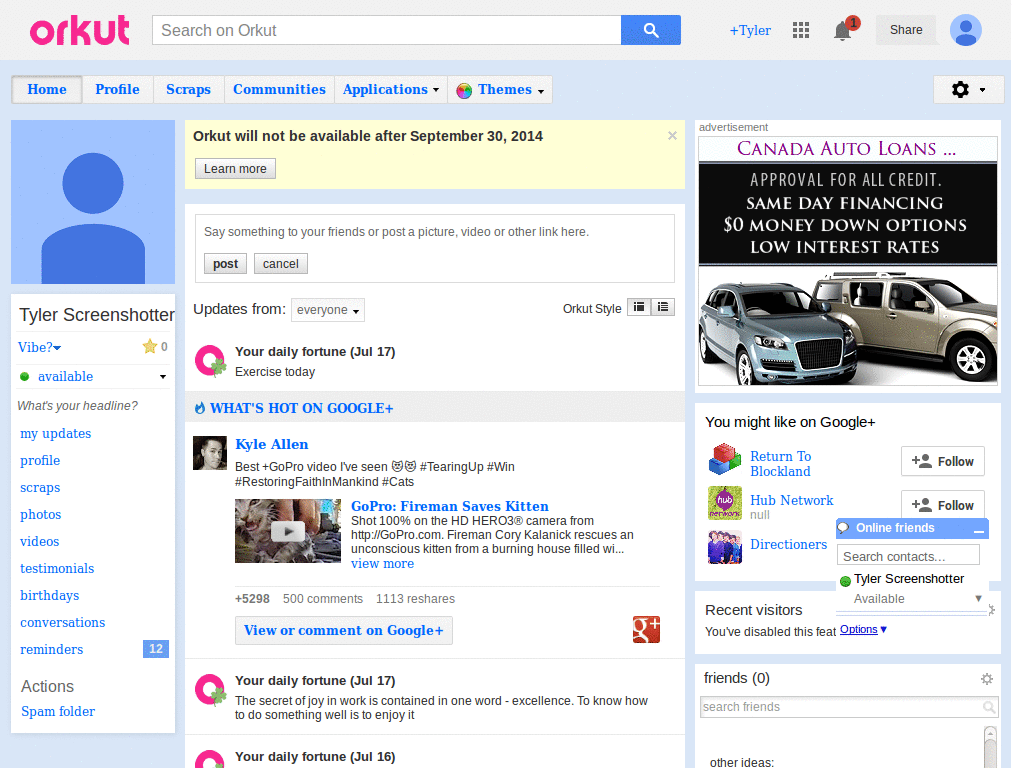The height and width of the screenshot is (768, 1024).
Task: Click What's your headline? field
Action: pos(77,406)
